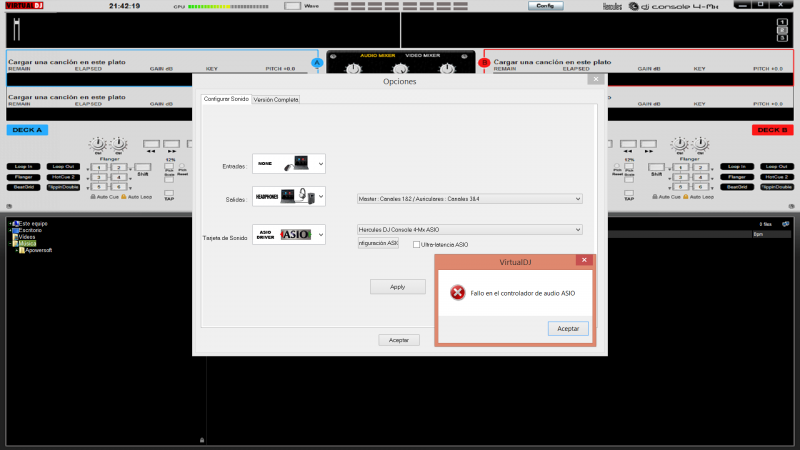Toggle the Wave display switch
The image size is (800, 450).
[x=292, y=6]
